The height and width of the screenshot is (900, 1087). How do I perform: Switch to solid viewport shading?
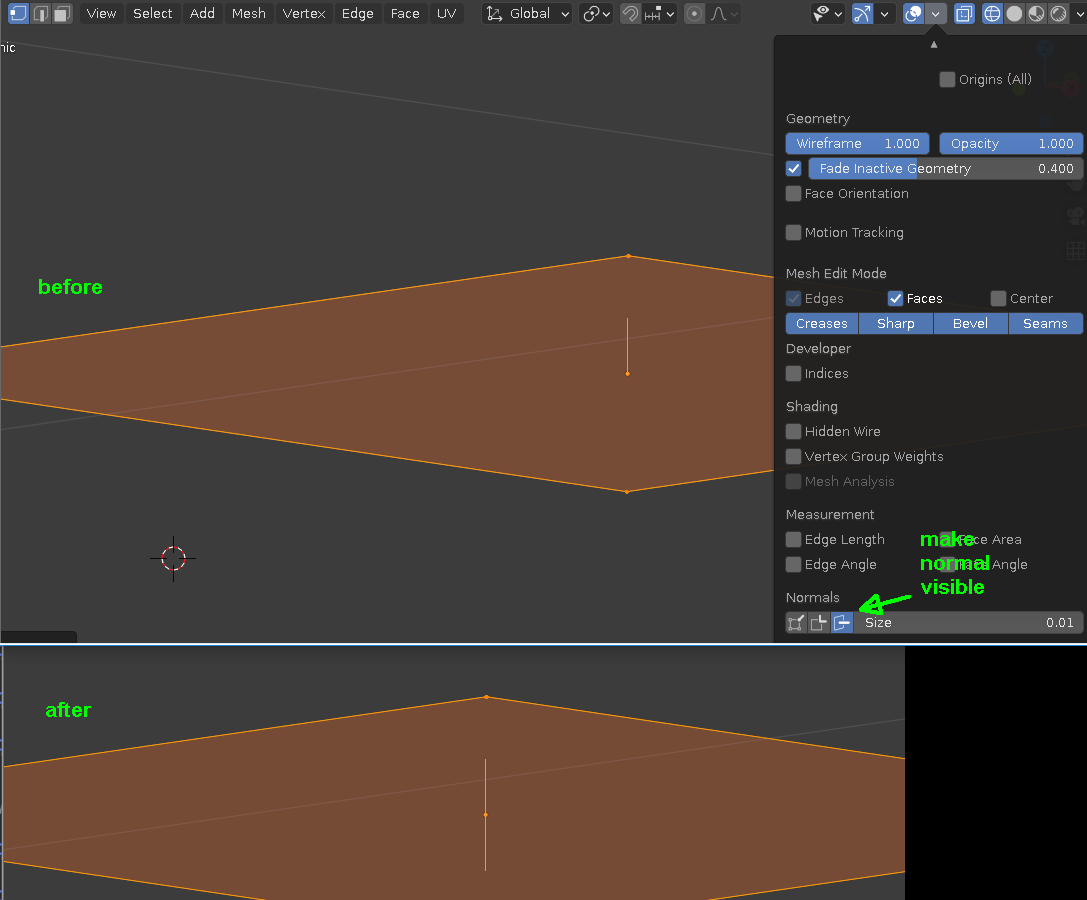[x=1014, y=13]
